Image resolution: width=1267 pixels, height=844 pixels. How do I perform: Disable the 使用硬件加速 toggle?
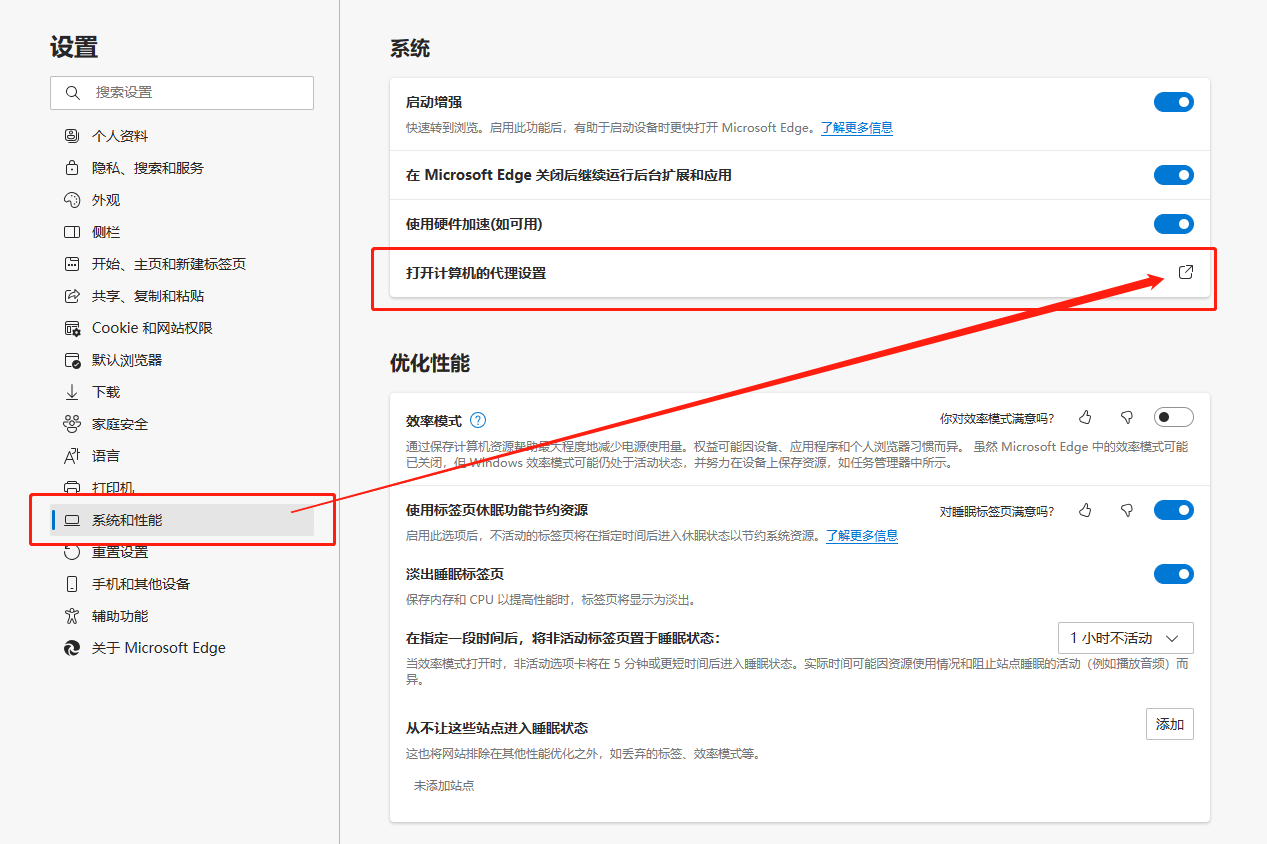pyautogui.click(x=1174, y=224)
